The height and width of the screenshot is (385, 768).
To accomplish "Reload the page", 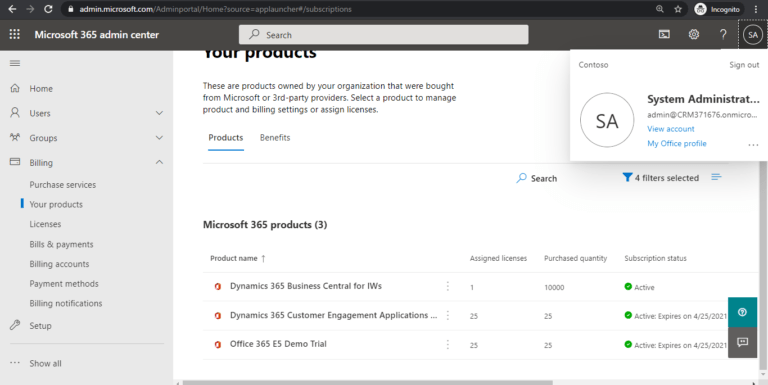I will pyautogui.click(x=48, y=9).
